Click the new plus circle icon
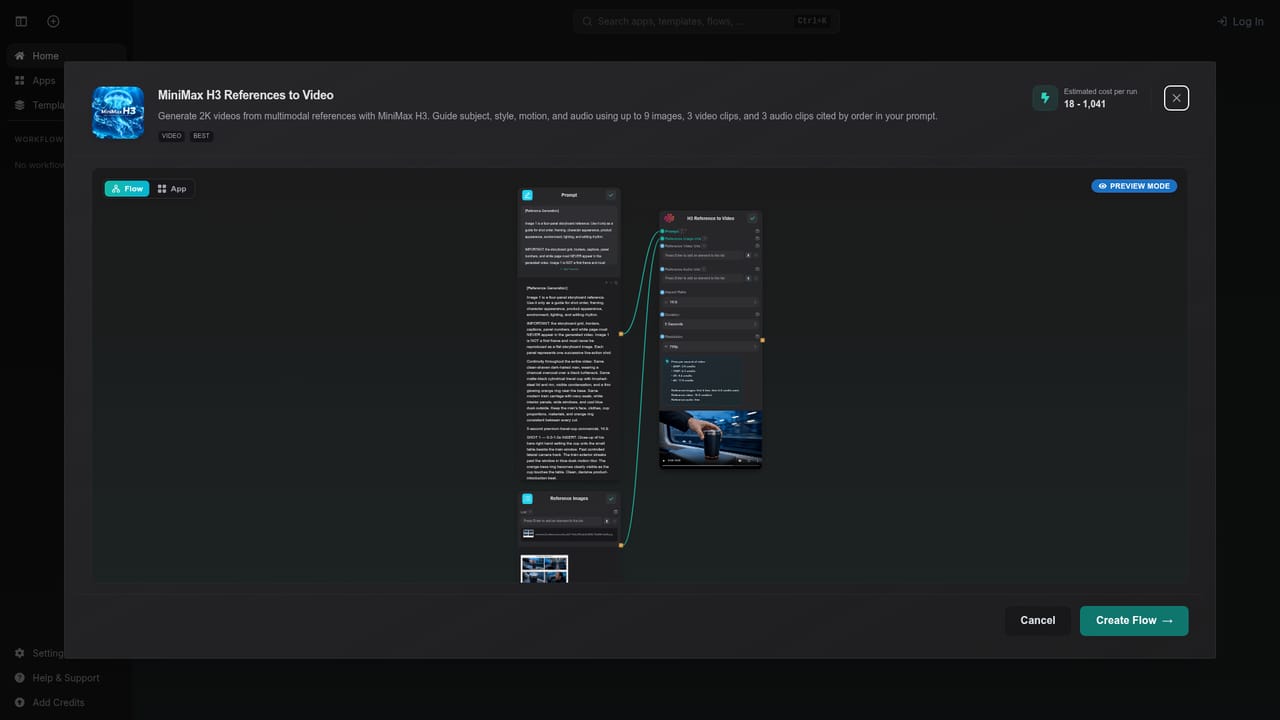 coord(53,21)
